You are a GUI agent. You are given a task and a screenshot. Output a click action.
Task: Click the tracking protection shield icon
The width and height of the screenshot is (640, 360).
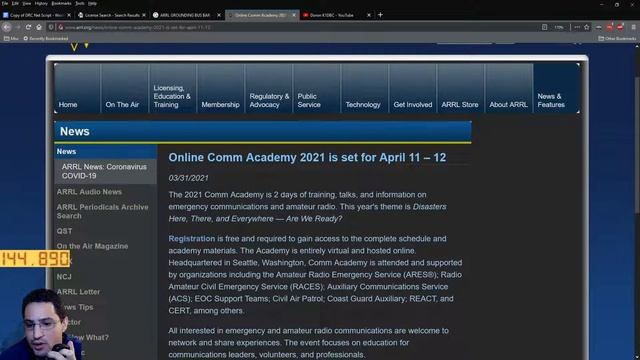tap(51, 27)
